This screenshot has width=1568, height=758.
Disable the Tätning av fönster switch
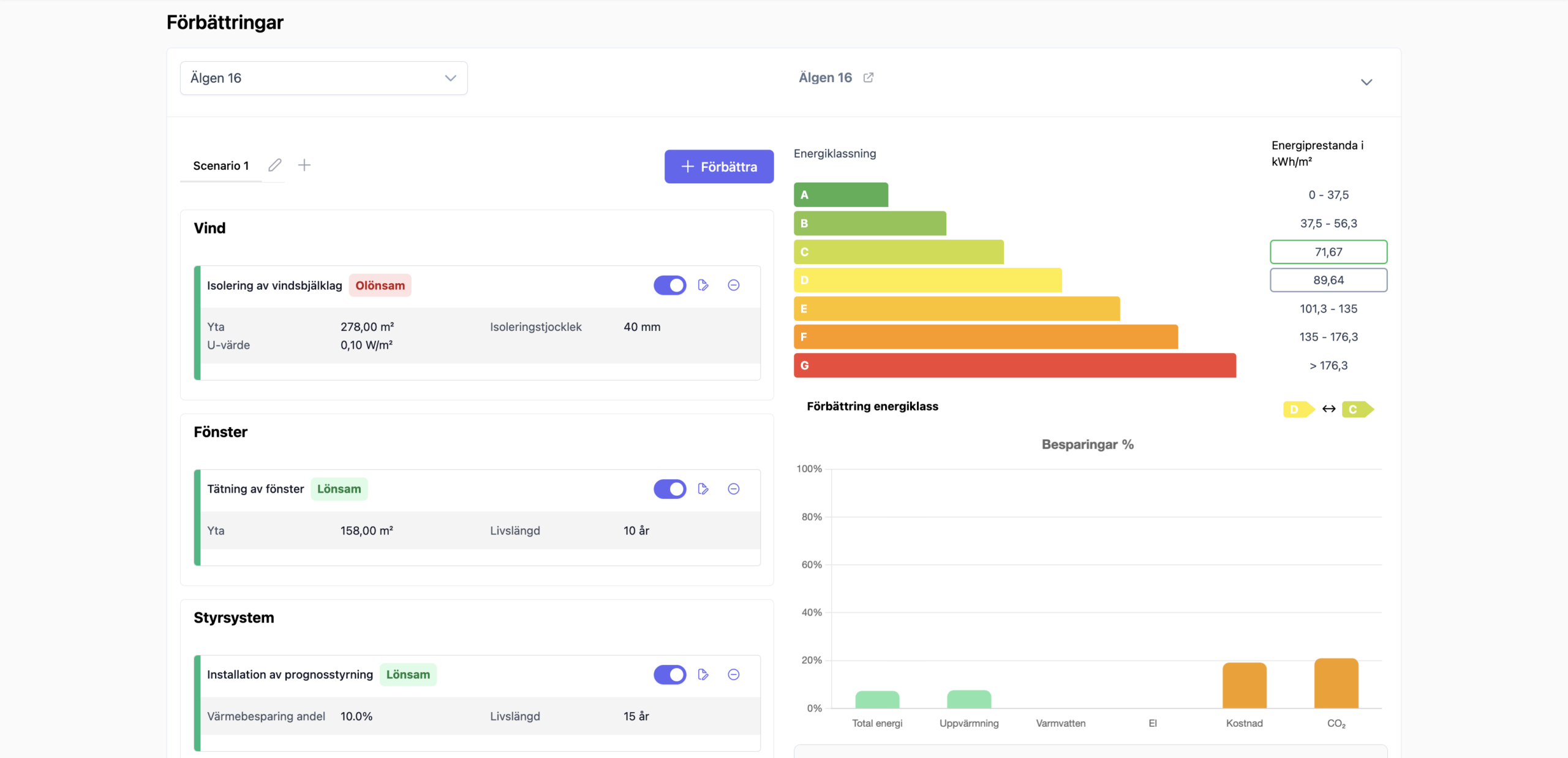click(670, 489)
